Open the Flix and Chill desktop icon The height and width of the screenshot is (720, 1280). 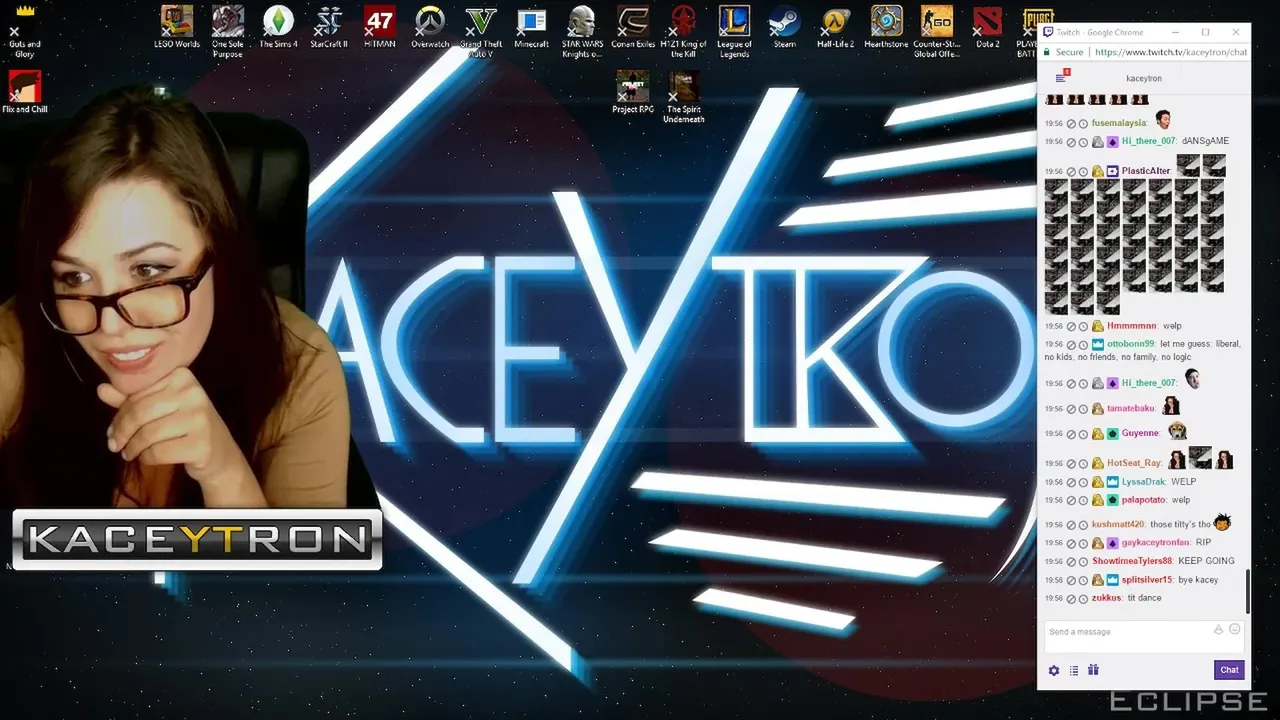click(x=25, y=91)
